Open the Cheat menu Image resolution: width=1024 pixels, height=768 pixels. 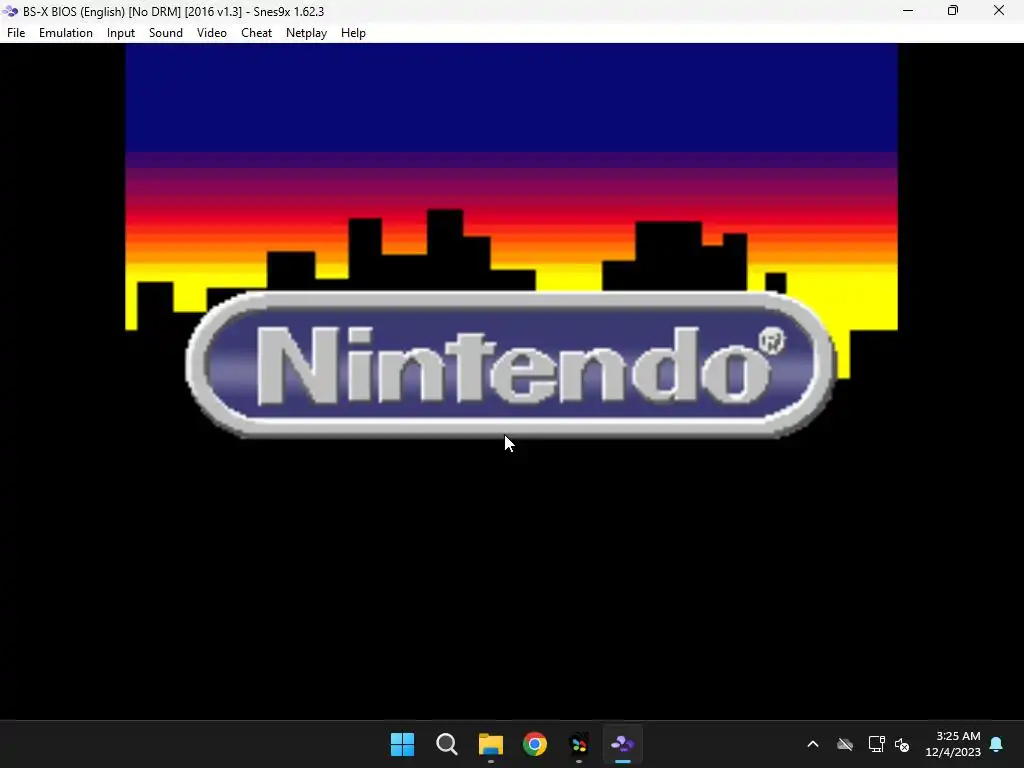coord(256,33)
